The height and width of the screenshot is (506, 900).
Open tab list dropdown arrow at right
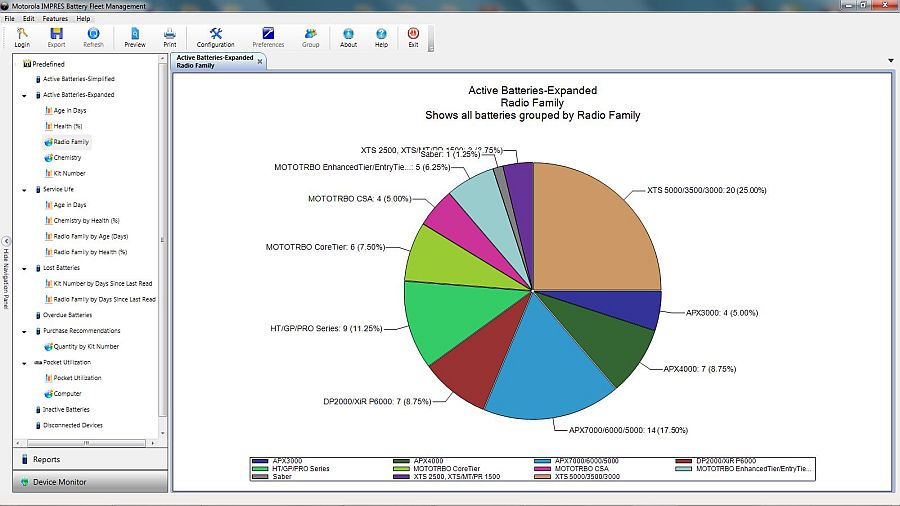[x=891, y=60]
